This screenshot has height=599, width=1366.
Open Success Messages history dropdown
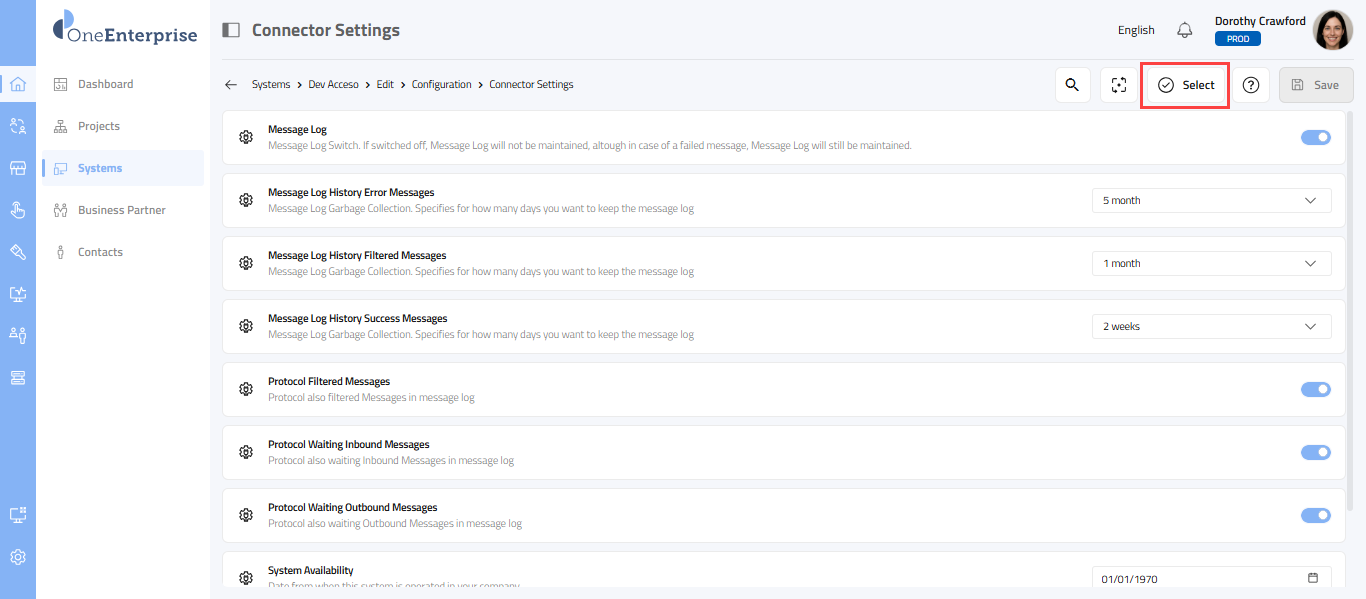tap(1211, 327)
